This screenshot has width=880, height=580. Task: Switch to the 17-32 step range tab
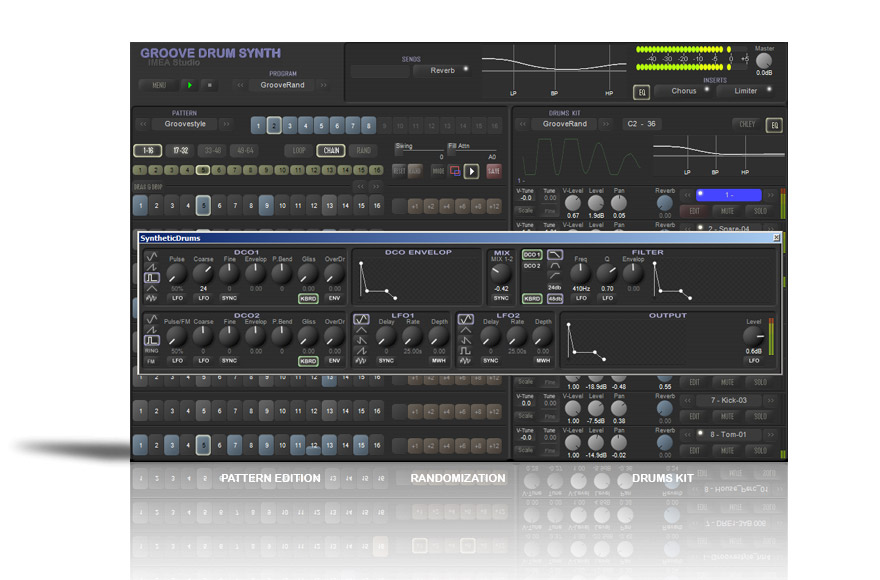tap(180, 151)
